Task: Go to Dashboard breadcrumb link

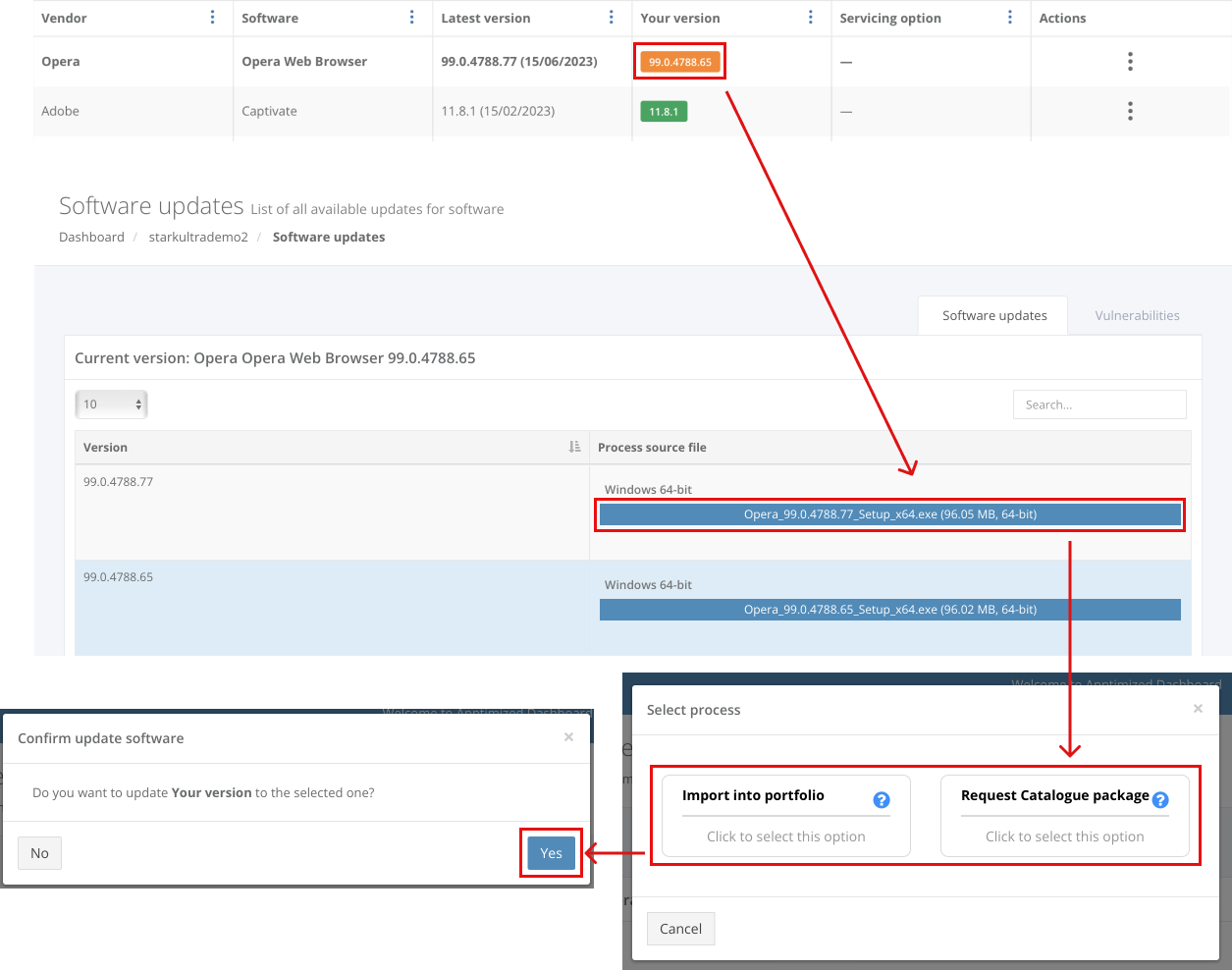Action: [91, 238]
